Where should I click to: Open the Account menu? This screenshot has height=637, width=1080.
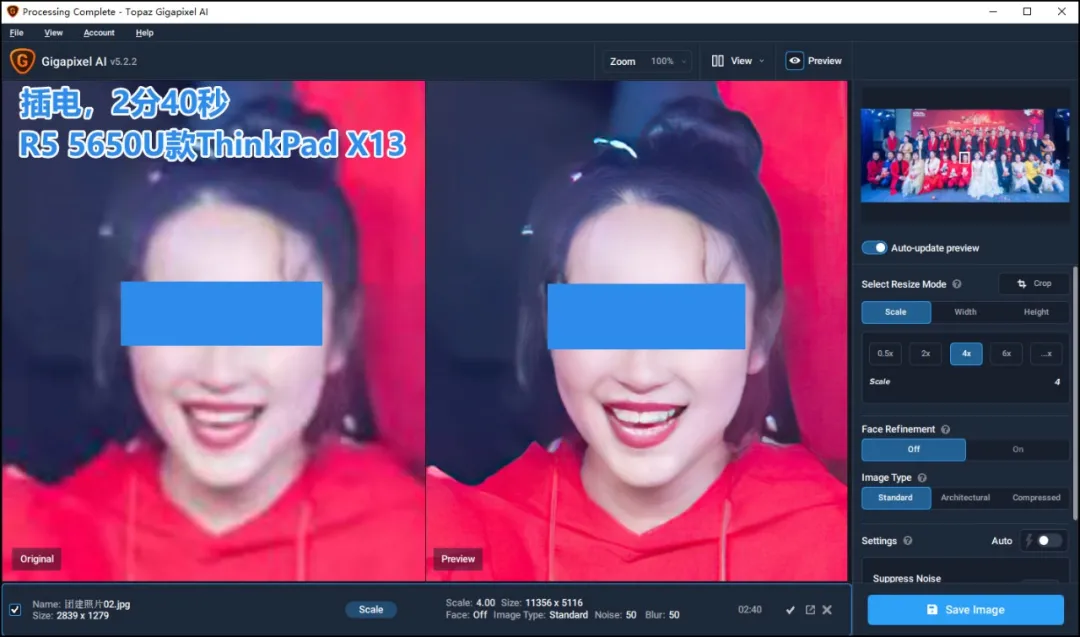click(x=99, y=32)
